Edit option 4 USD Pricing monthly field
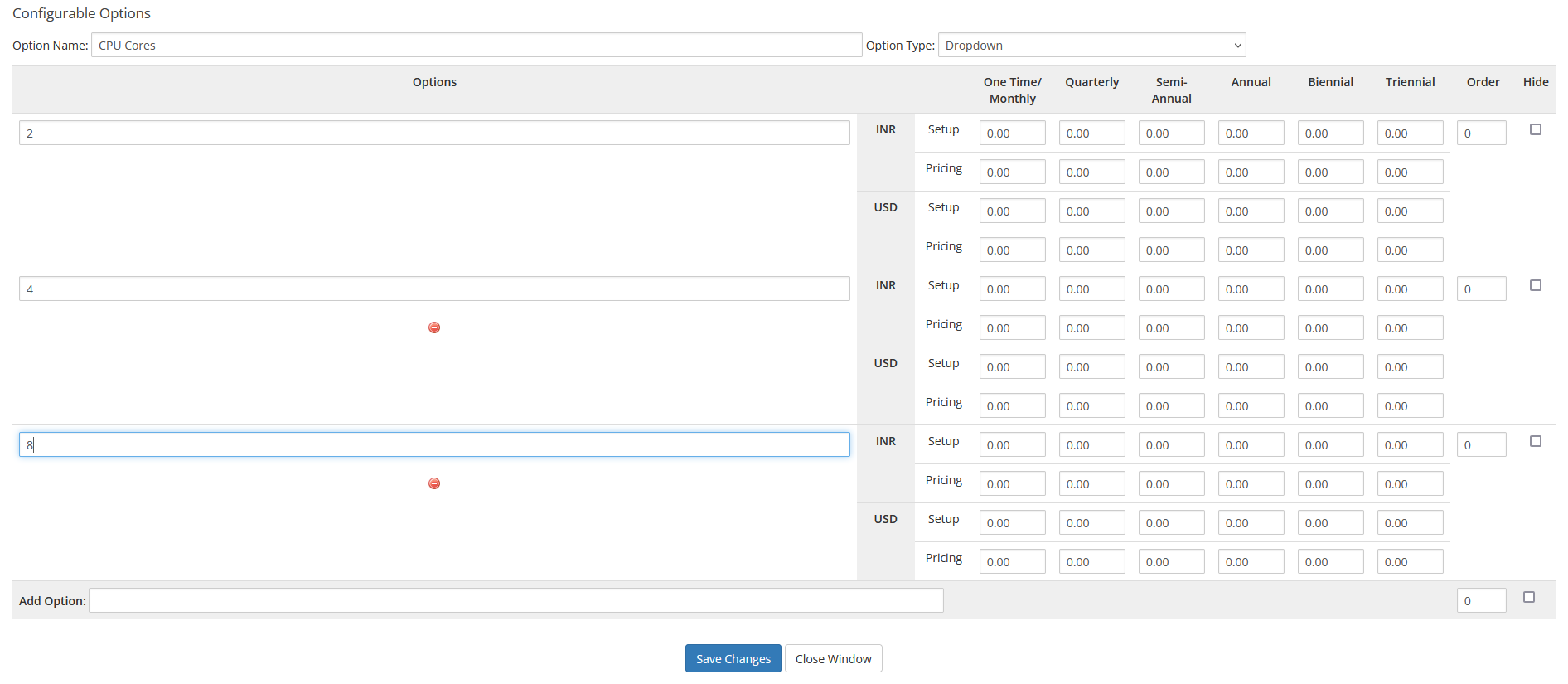 1013,405
